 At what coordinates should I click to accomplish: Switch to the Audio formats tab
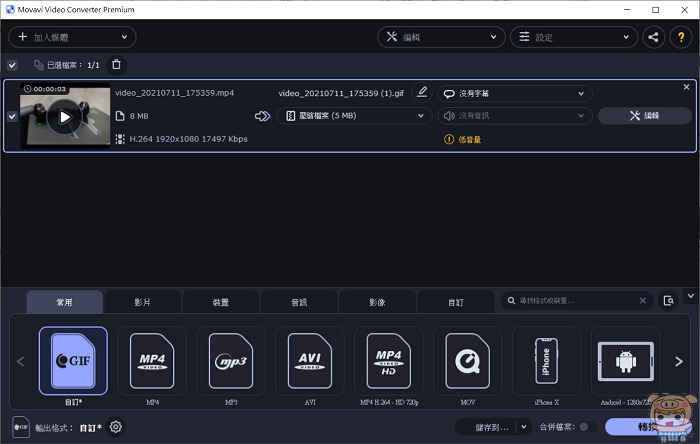(x=299, y=302)
